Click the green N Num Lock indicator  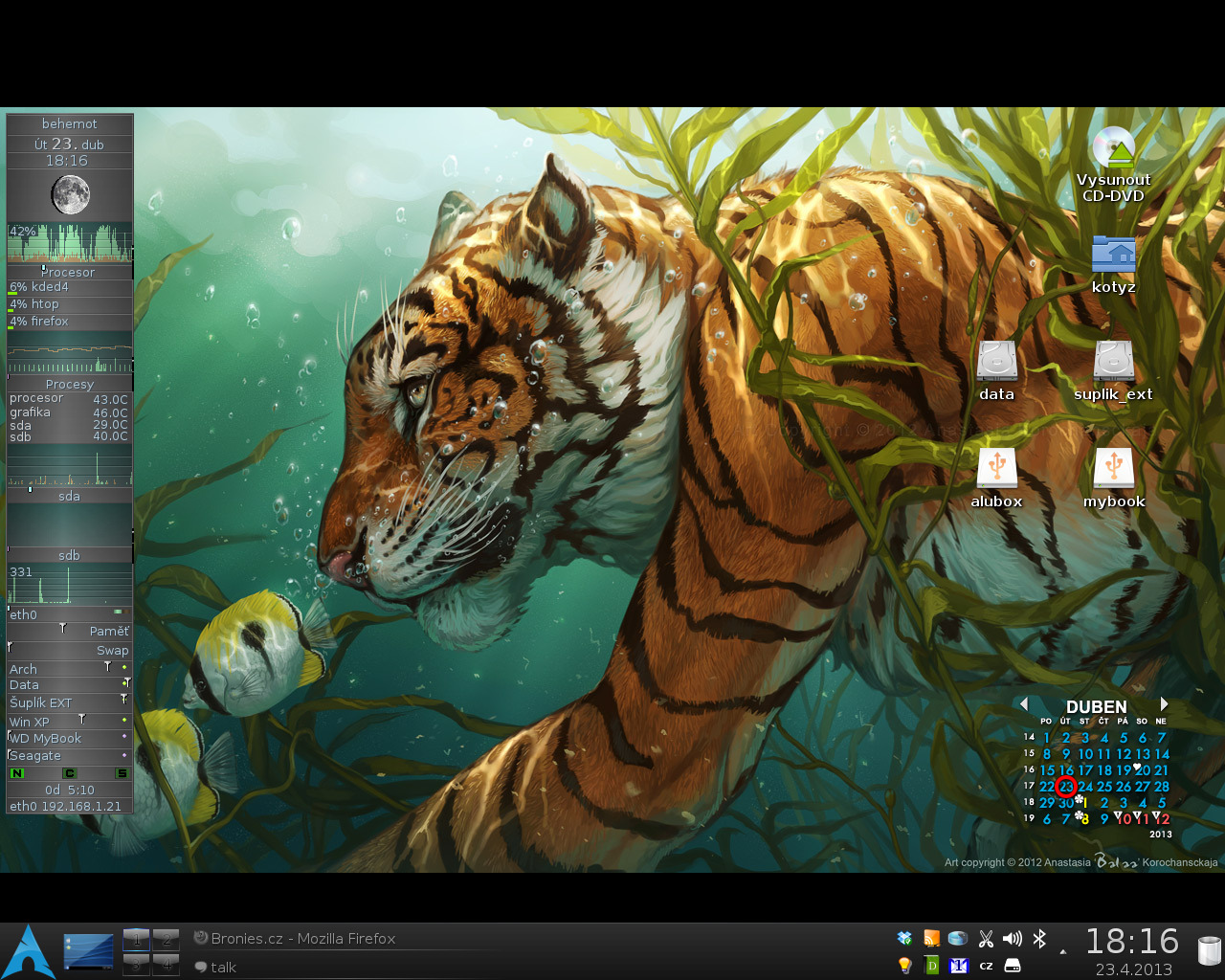point(17,773)
